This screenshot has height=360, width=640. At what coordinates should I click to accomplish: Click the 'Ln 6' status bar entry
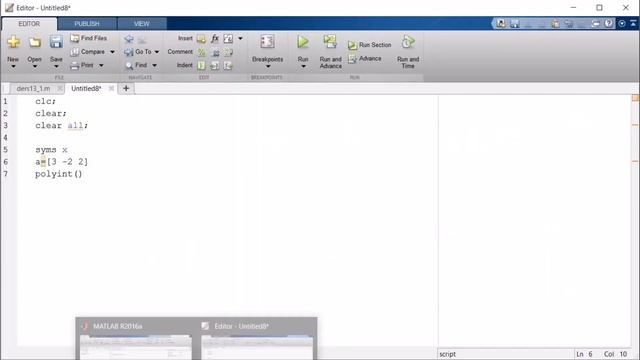[x=584, y=354]
